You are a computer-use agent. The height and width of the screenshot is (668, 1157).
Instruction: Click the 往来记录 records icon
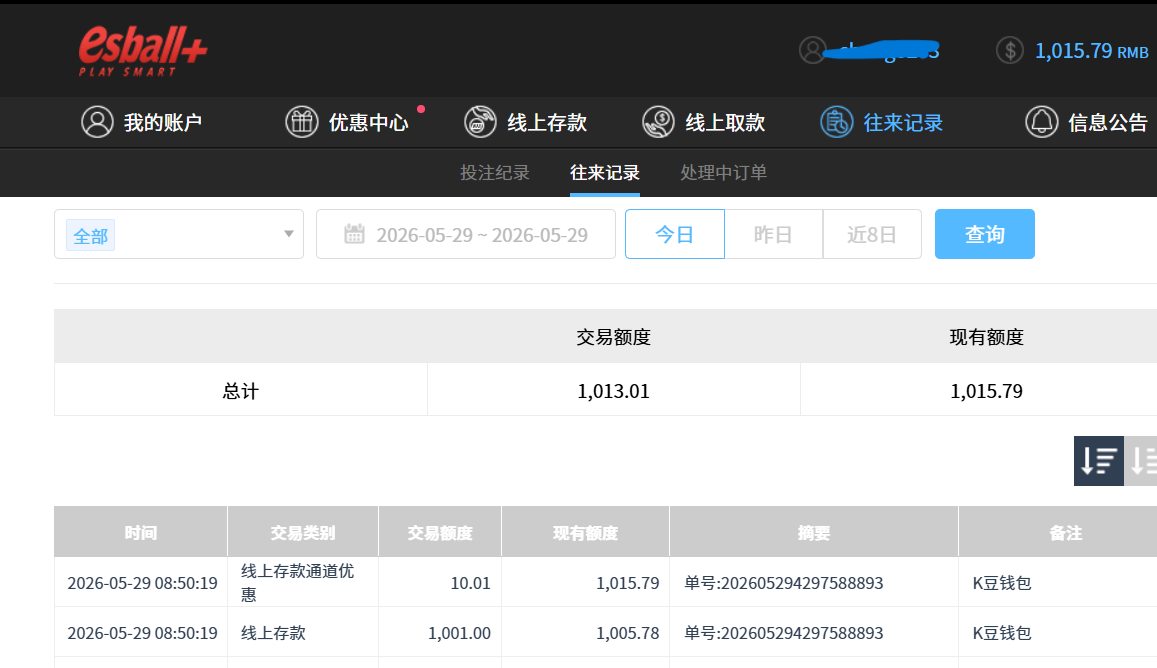[837, 122]
